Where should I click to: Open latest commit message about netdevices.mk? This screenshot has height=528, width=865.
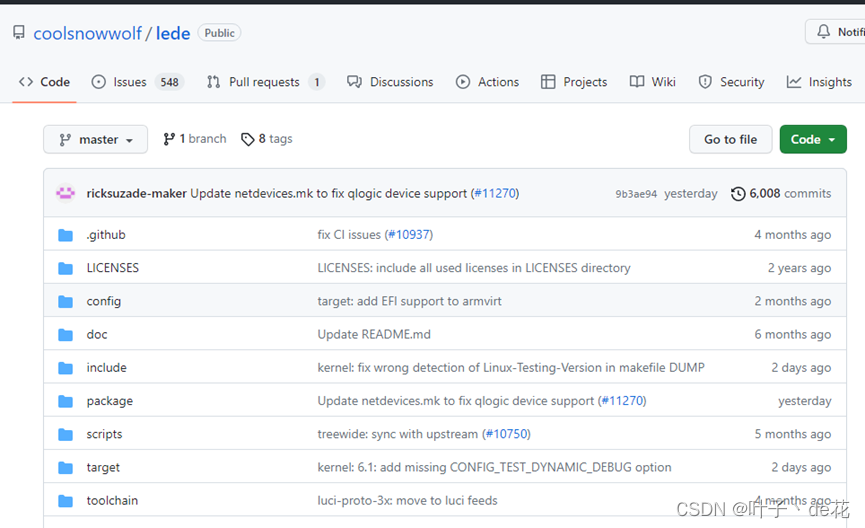(328, 193)
